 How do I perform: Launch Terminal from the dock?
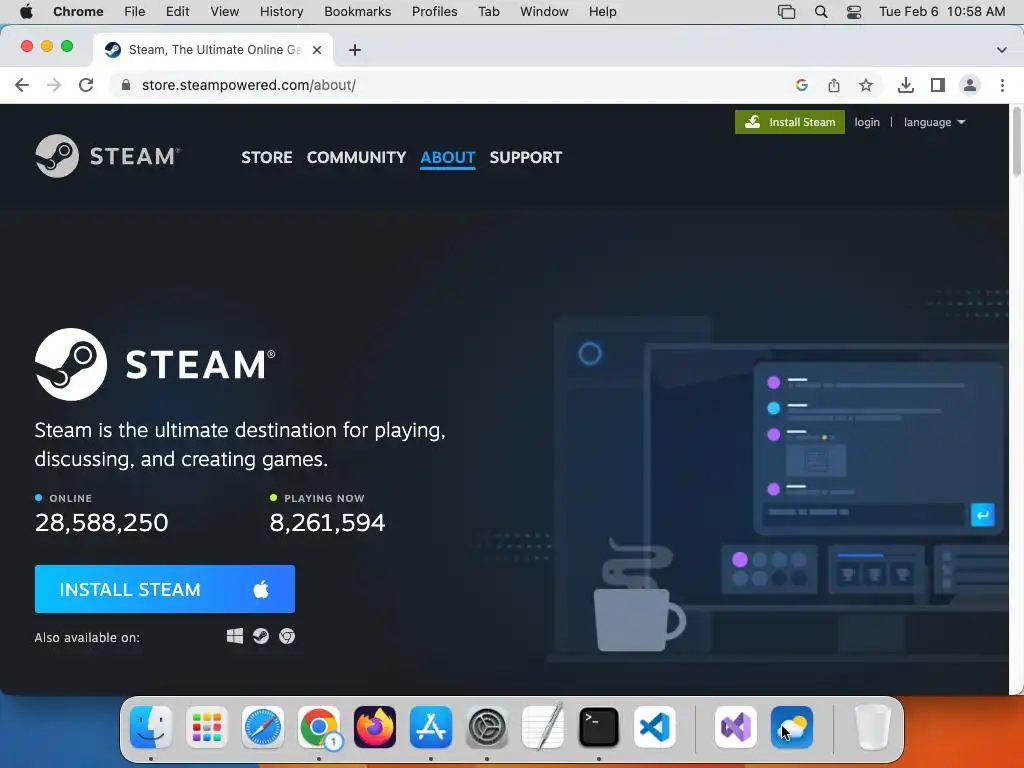pyautogui.click(x=599, y=727)
